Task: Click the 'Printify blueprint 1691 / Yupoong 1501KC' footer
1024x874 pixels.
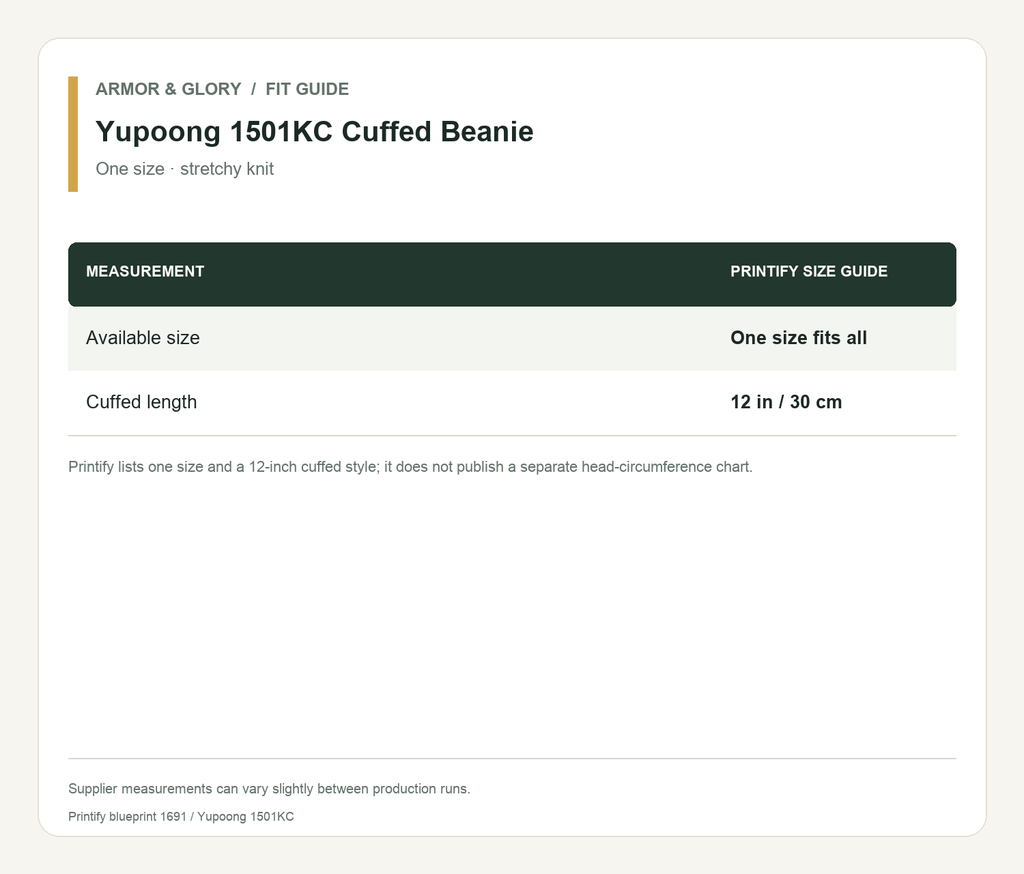Action: point(181,817)
